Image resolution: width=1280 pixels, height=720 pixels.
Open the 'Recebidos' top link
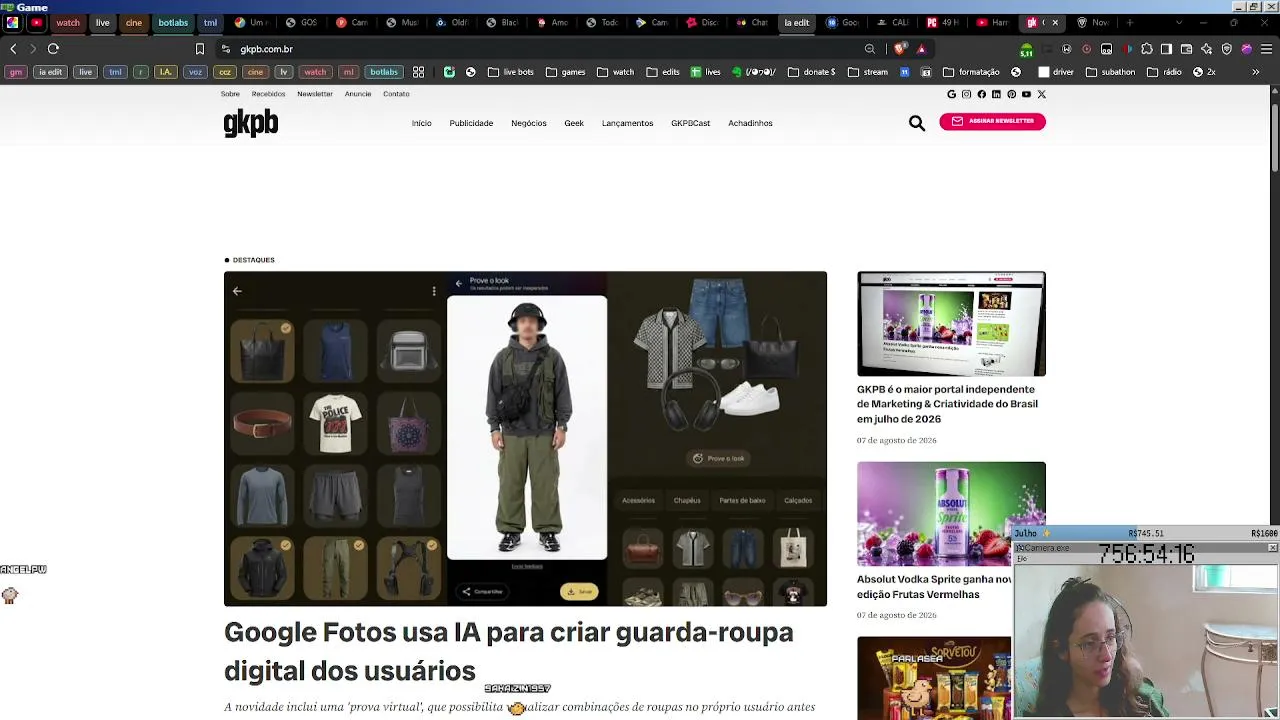(269, 94)
